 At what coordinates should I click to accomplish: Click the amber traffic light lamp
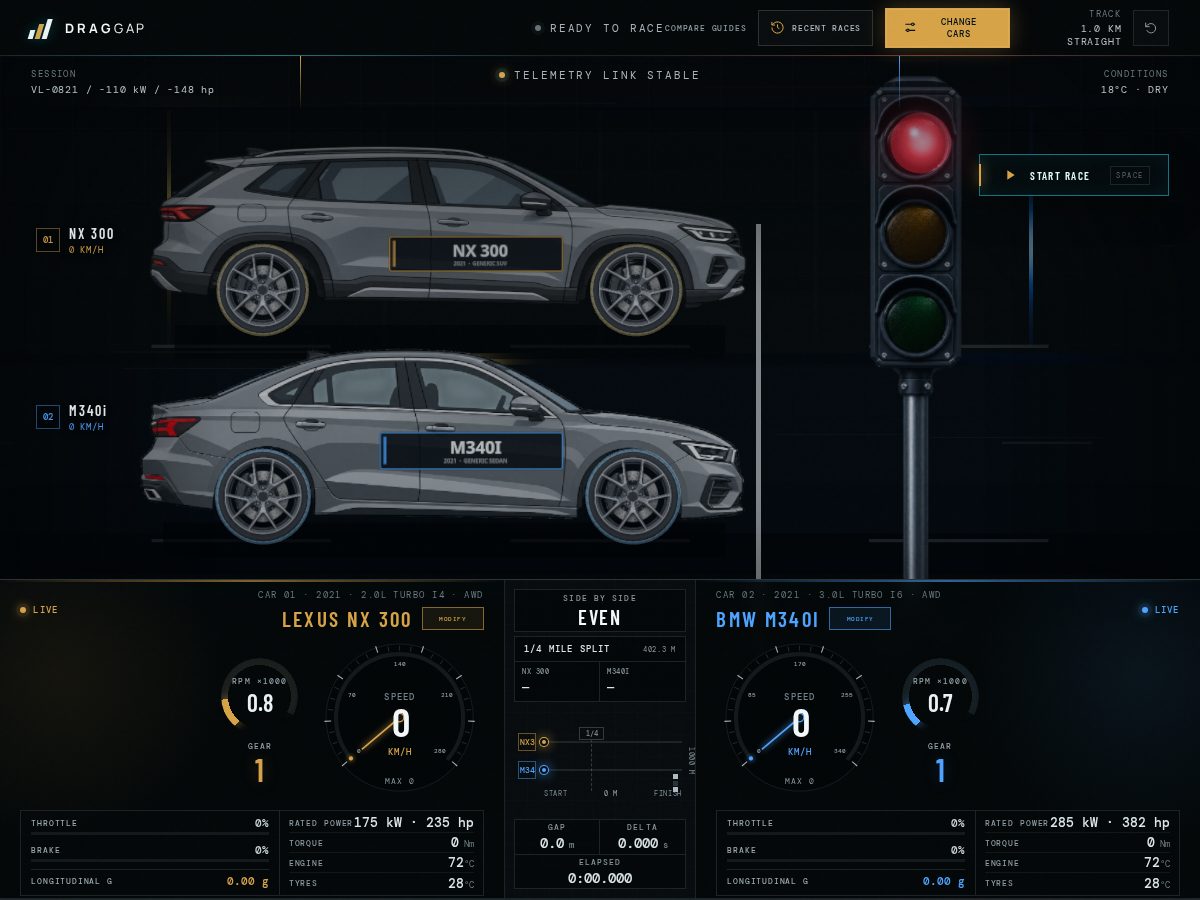pyautogui.click(x=916, y=232)
